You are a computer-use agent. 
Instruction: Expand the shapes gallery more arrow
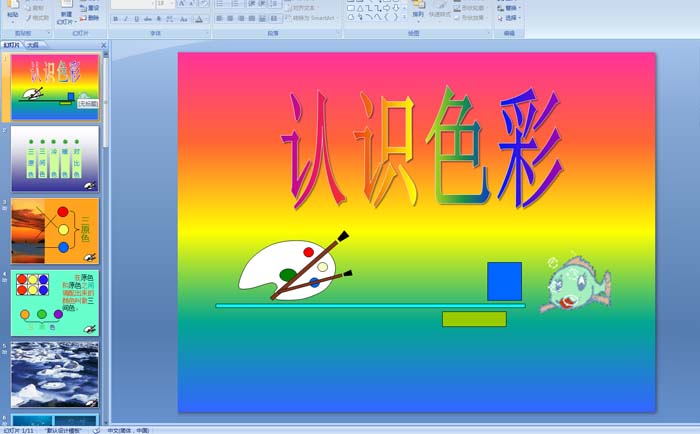(404, 17)
